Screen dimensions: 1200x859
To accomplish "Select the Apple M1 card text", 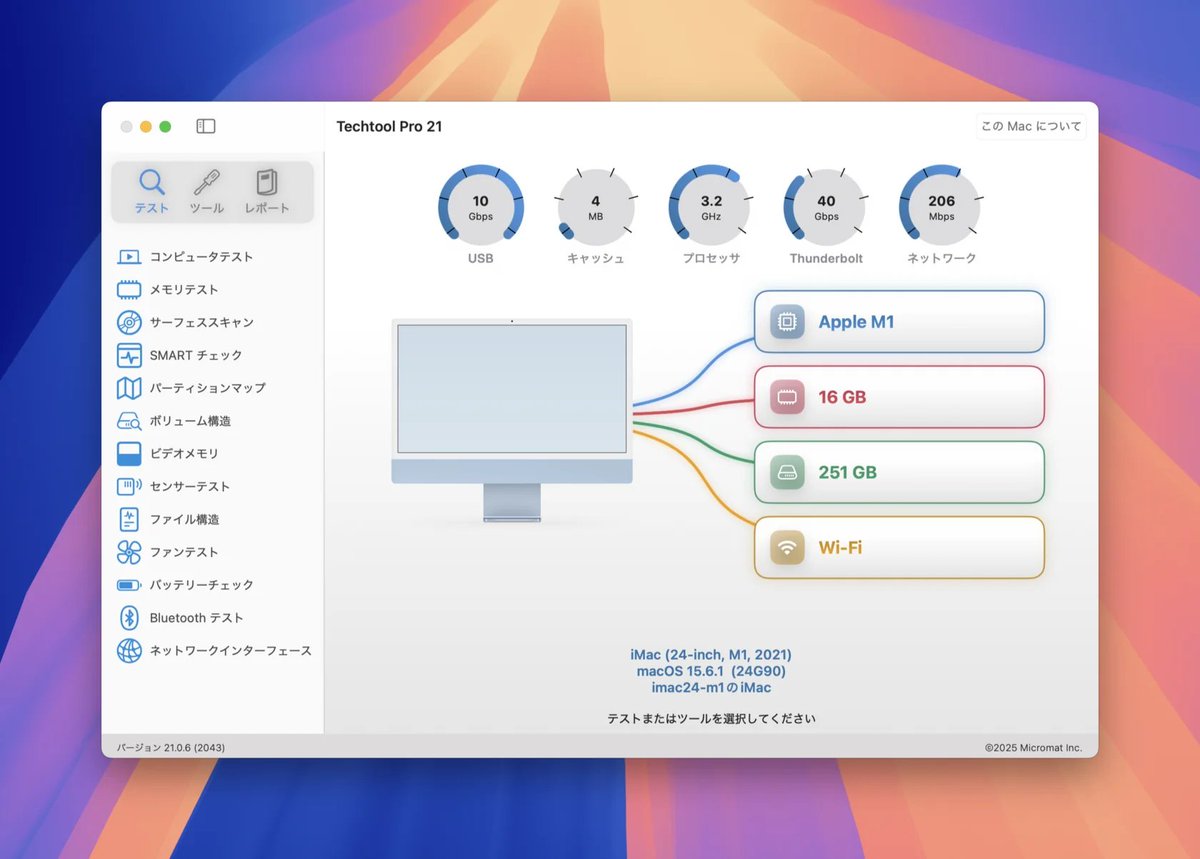I will 856,322.
